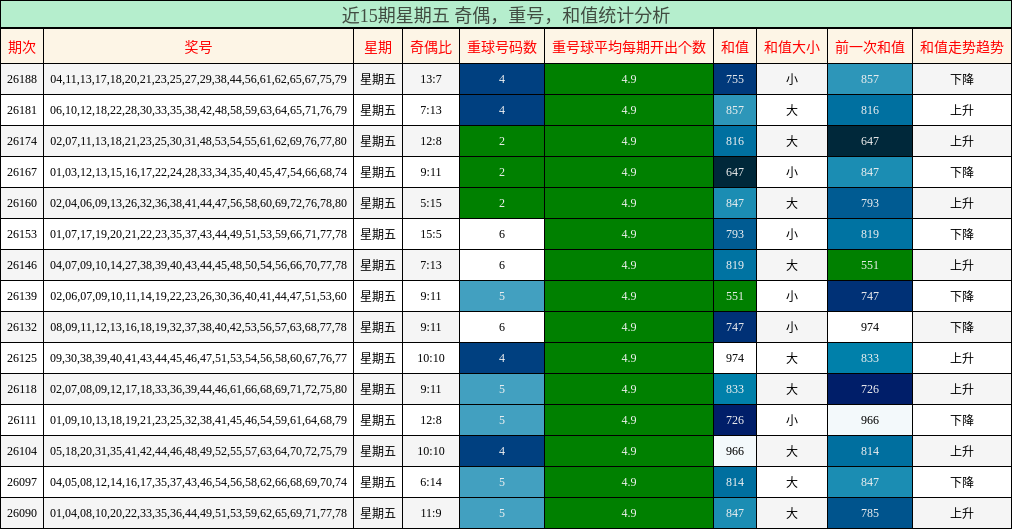This screenshot has width=1012, height=529.
Task: Select period number 26097
Action: coord(22,482)
